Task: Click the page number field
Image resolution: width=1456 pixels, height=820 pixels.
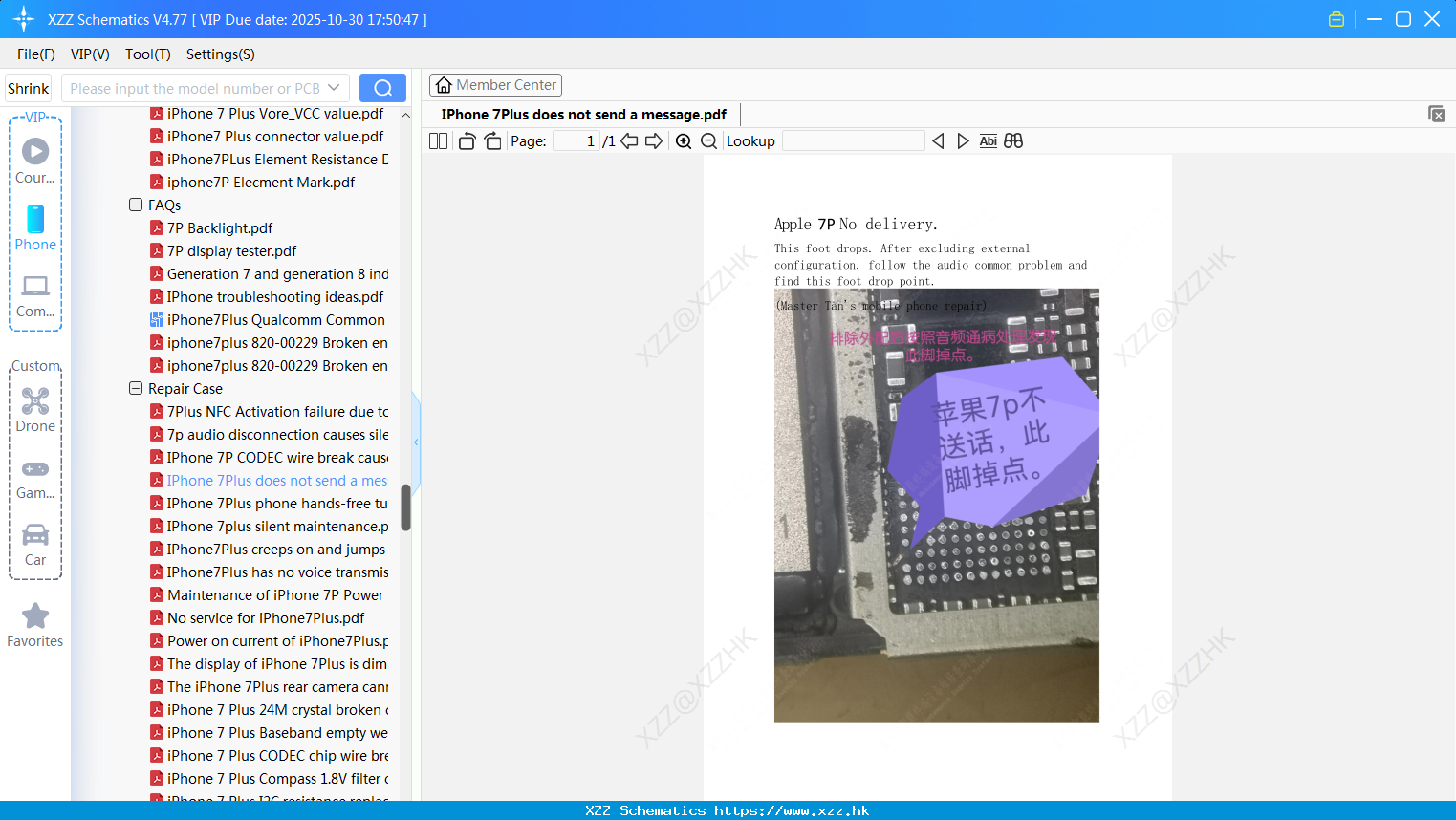Action: pos(576,141)
